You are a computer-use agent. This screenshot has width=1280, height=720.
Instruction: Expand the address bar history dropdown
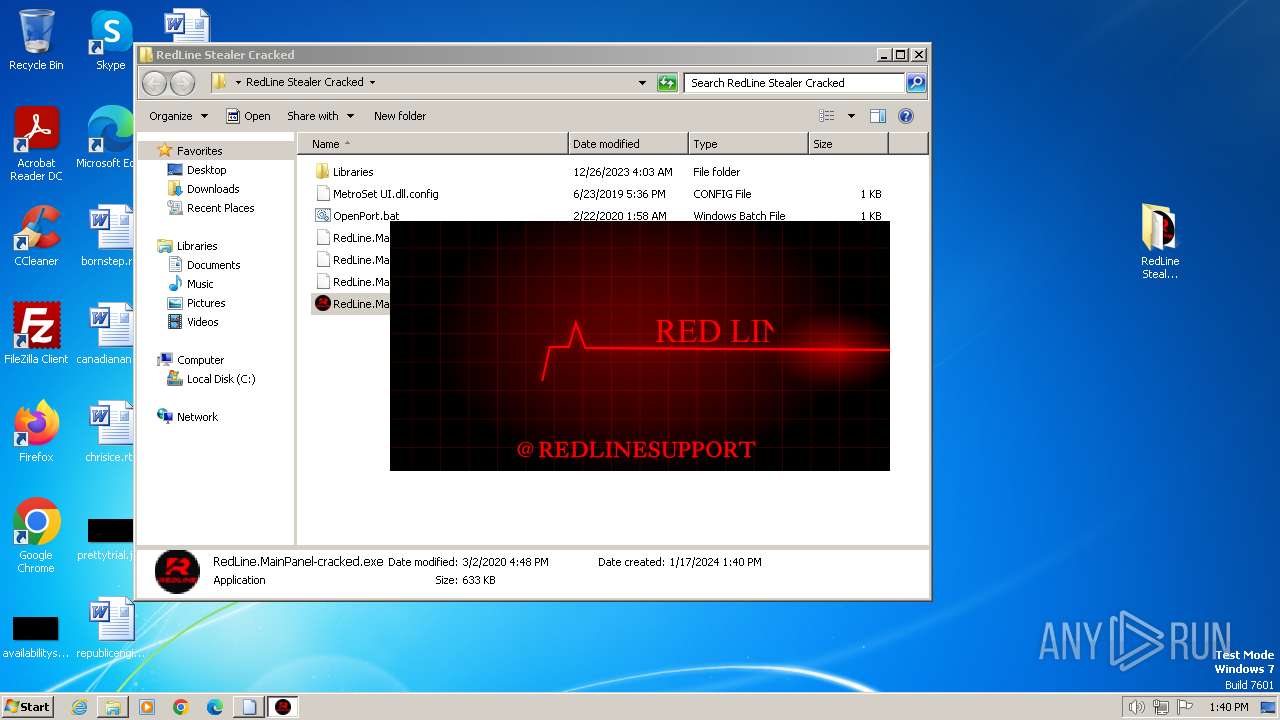coord(642,83)
